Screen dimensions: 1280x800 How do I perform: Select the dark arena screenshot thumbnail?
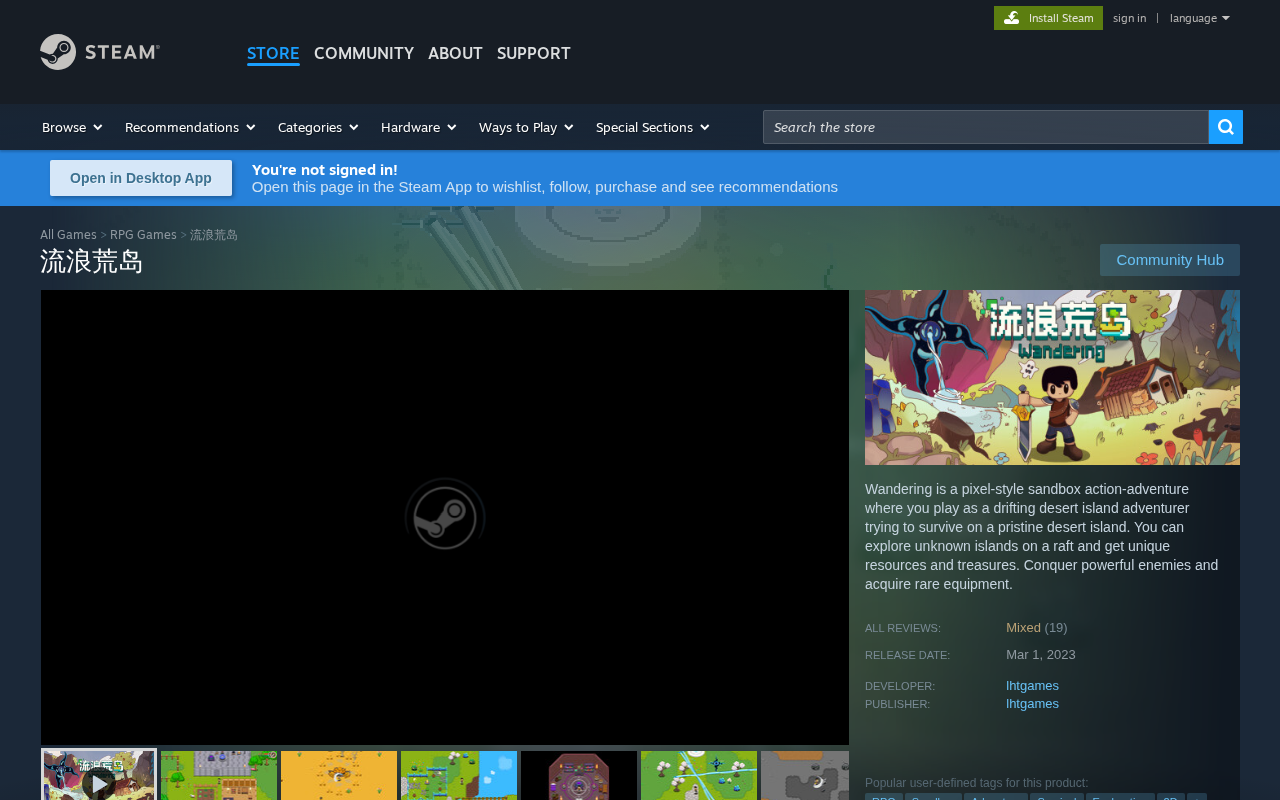click(579, 775)
